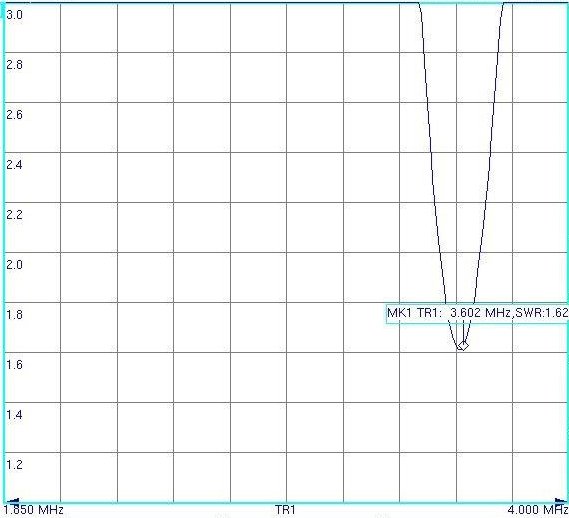Viewport: 569px width, 518px height.
Task: Click the TR1 trace label below chart
Action: pyautogui.click(x=285, y=510)
